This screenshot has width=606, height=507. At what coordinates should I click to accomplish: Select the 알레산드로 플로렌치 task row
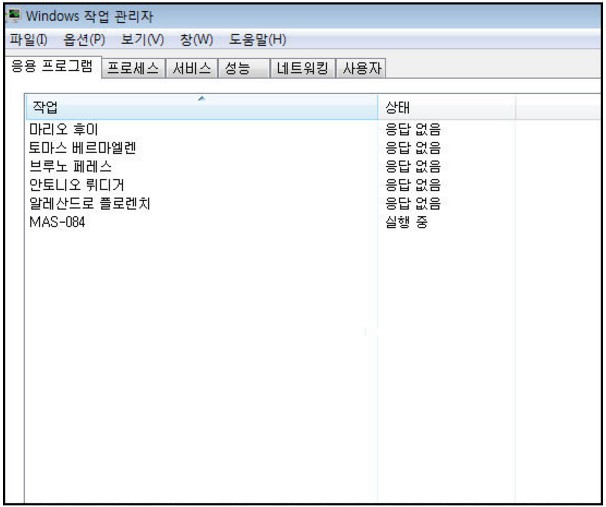point(90,203)
